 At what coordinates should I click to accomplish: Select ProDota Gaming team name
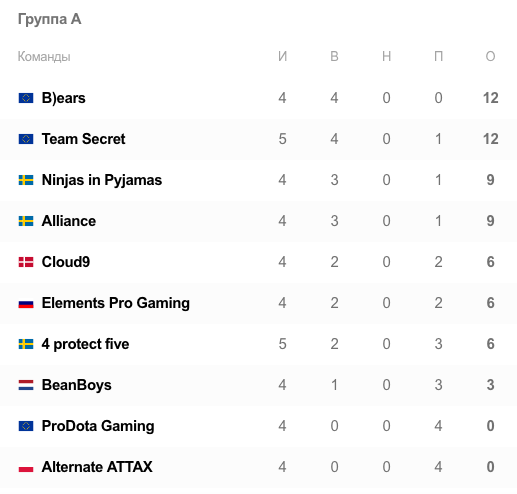point(98,426)
